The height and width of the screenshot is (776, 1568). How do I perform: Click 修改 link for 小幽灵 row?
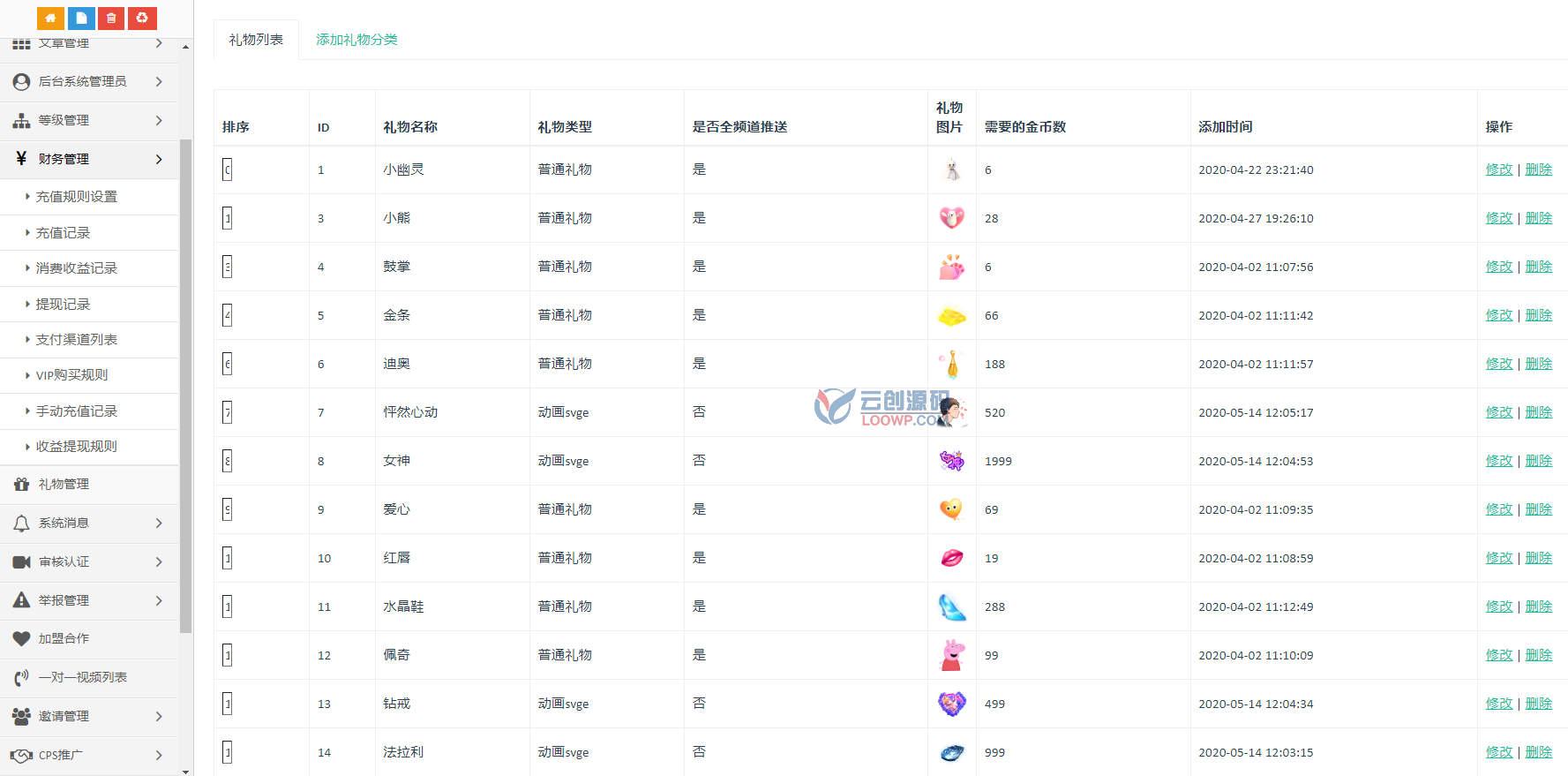coord(1498,170)
